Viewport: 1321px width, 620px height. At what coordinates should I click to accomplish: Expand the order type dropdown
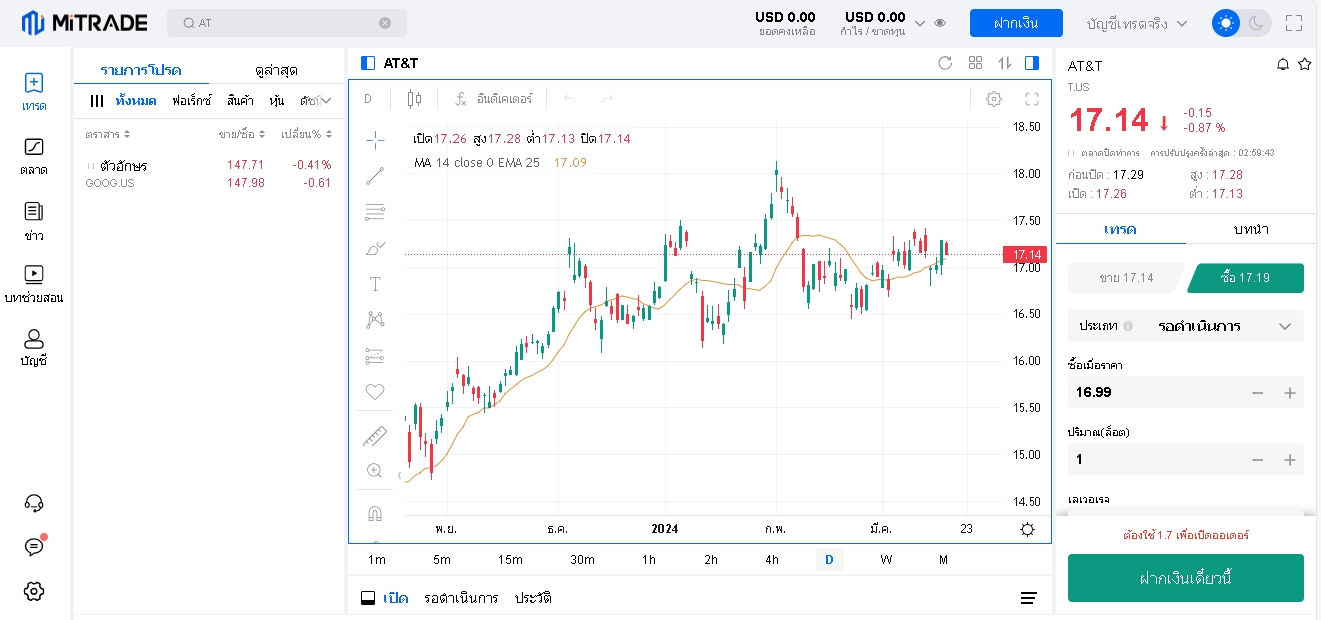click(x=1285, y=326)
